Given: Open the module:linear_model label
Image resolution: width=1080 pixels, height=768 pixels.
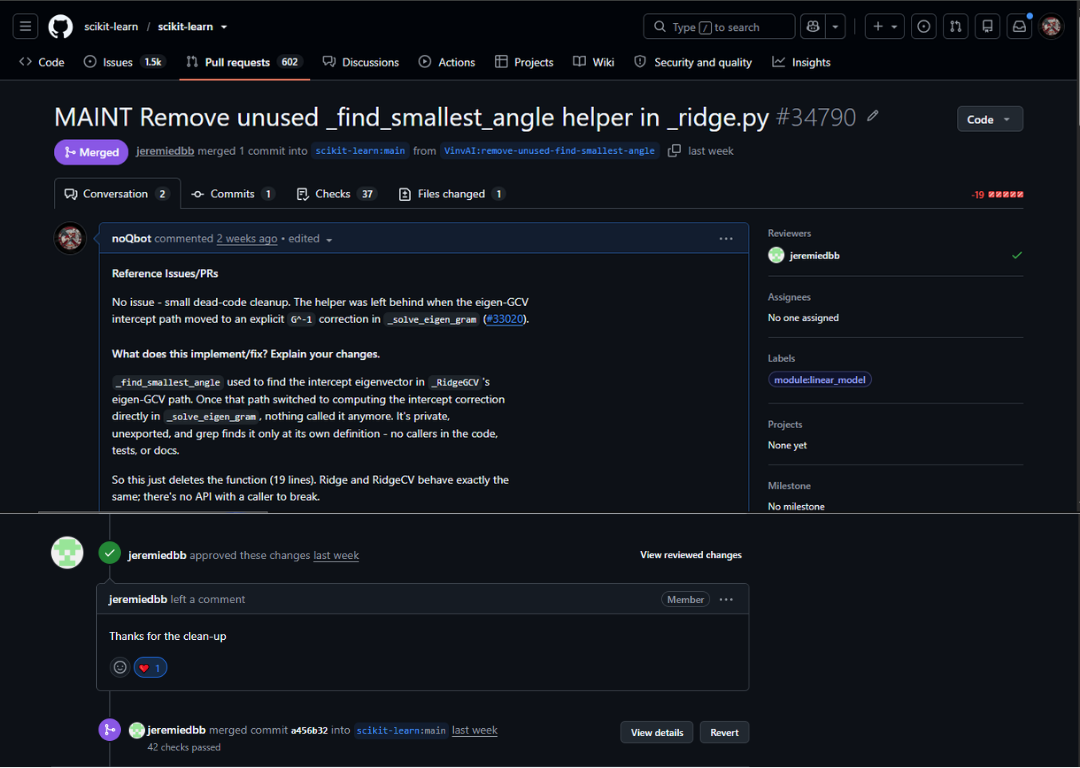Looking at the screenshot, I should pyautogui.click(x=820, y=380).
